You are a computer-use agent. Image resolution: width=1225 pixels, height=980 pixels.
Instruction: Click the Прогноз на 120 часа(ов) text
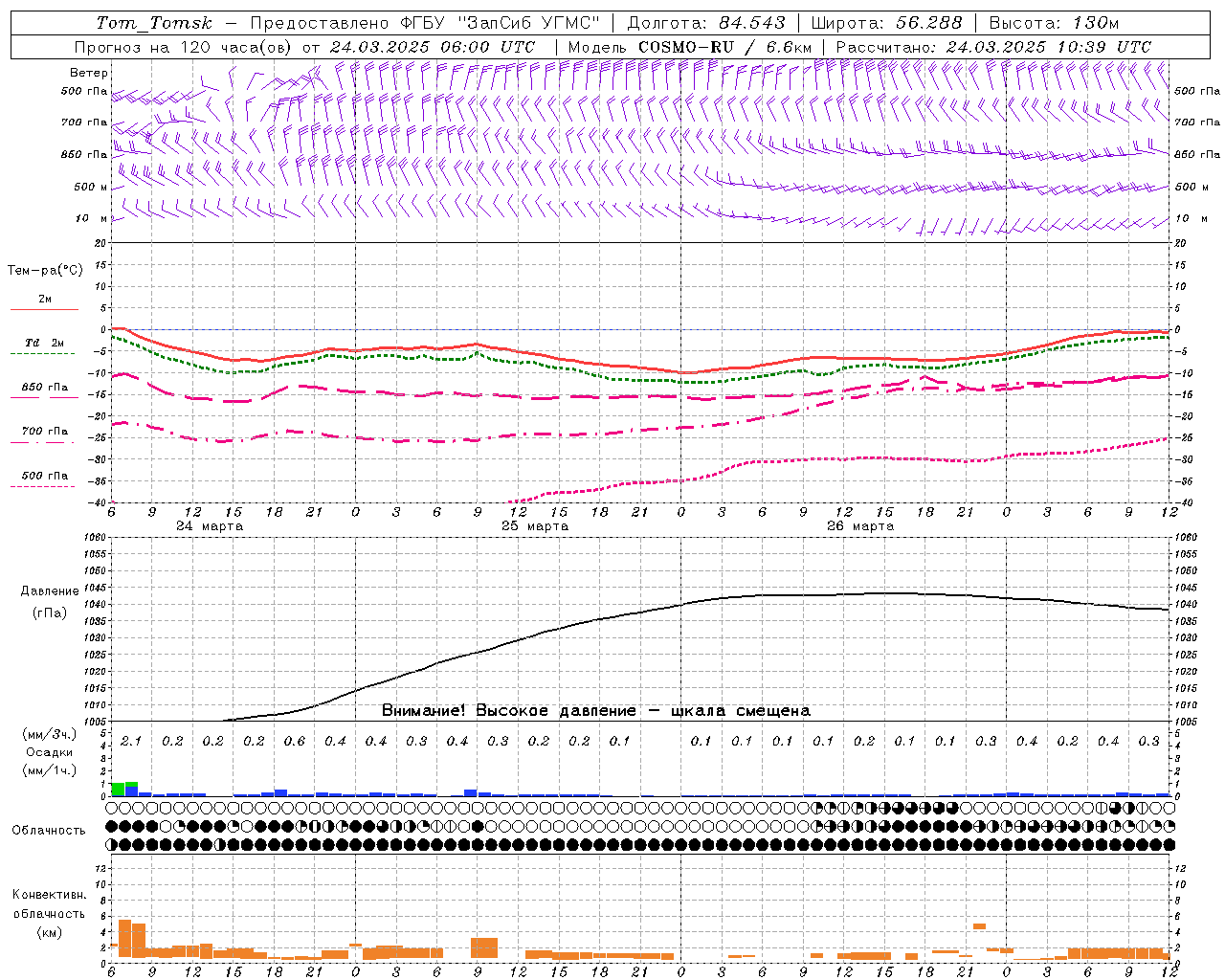tap(185, 47)
